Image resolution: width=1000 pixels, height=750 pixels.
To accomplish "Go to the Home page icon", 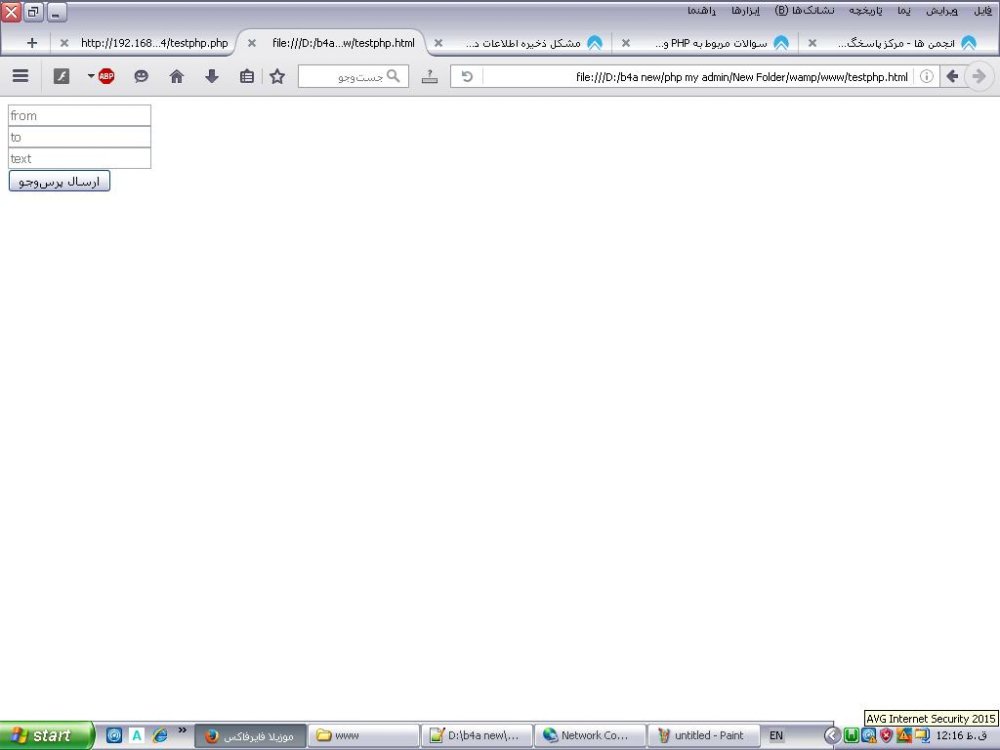I will pos(177,76).
